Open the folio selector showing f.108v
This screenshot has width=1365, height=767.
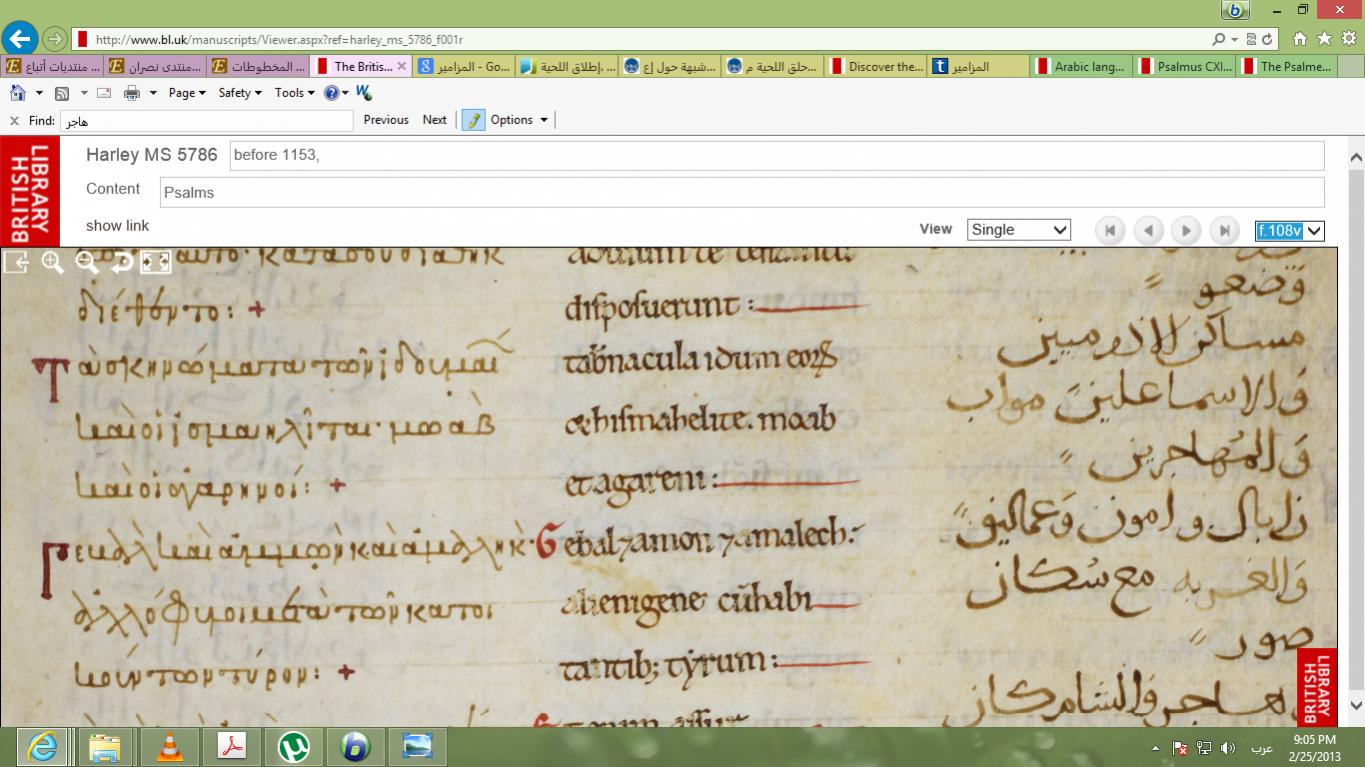pos(1289,230)
